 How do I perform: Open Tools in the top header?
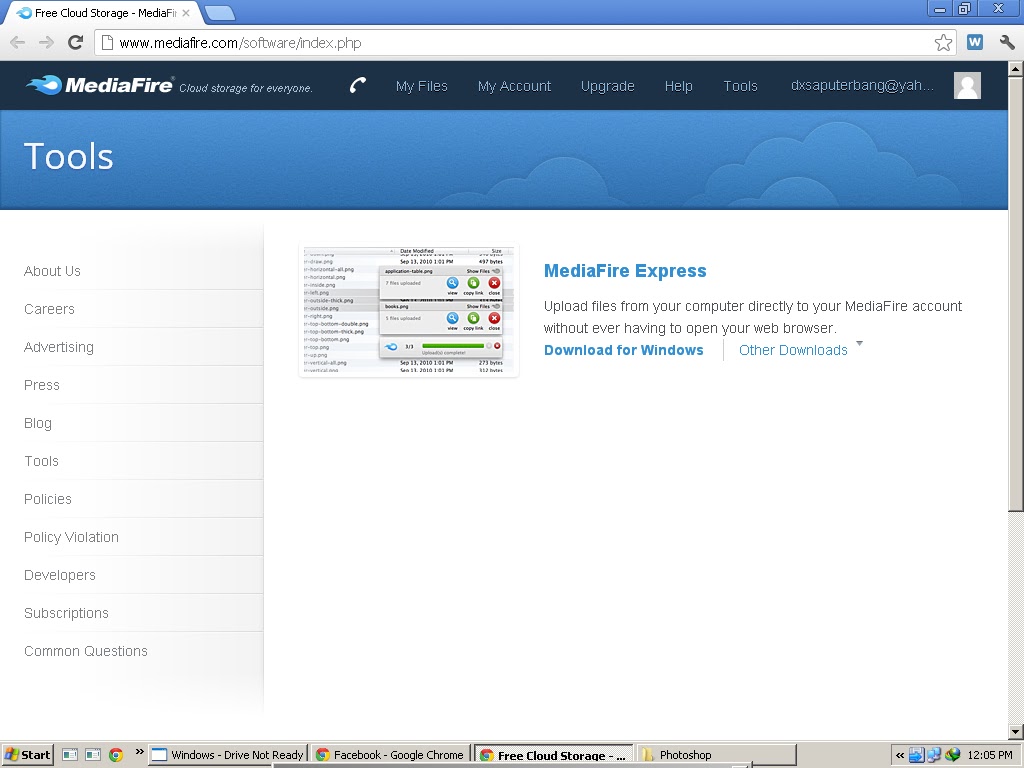tap(740, 86)
